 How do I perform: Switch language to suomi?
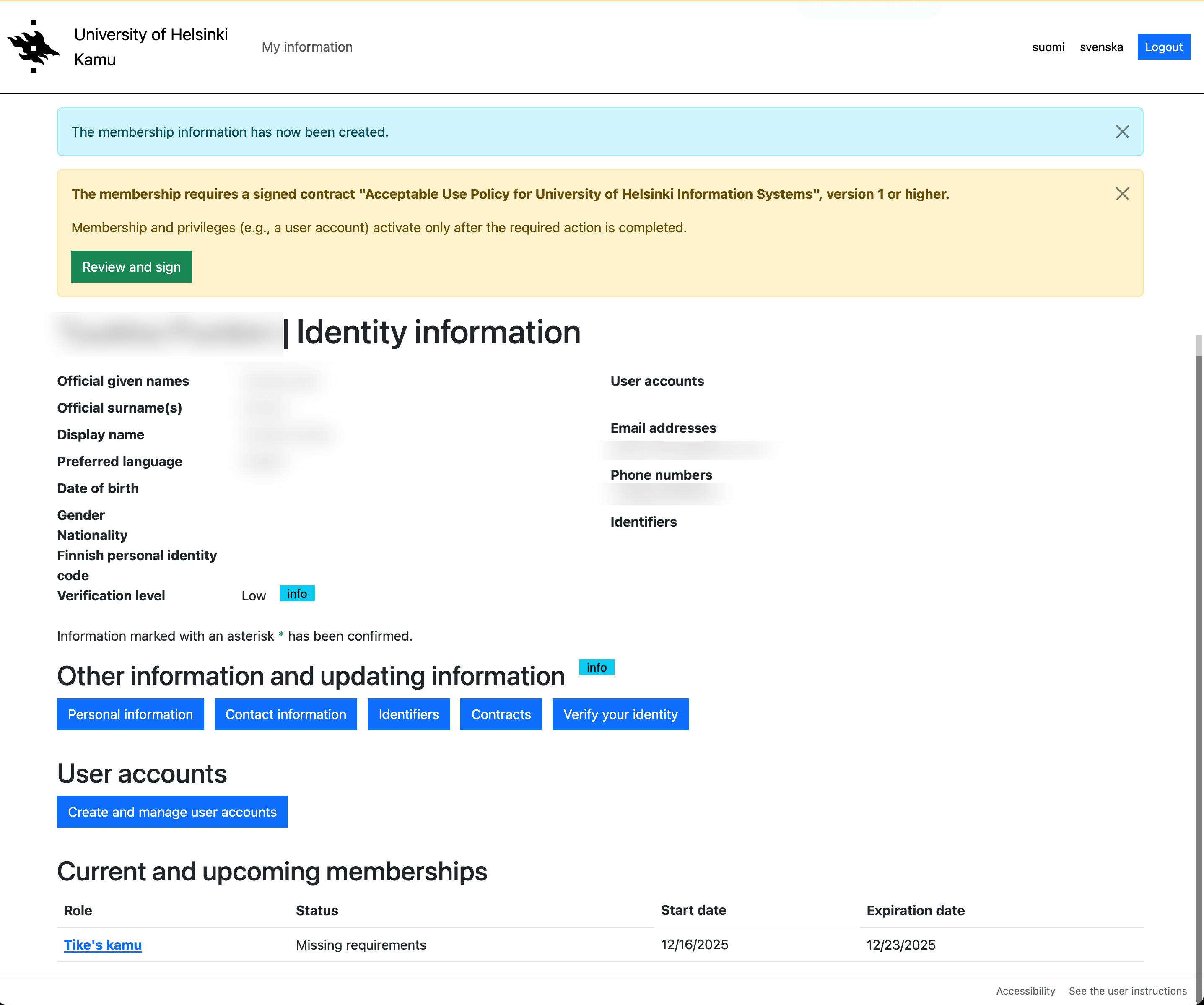click(x=1048, y=47)
